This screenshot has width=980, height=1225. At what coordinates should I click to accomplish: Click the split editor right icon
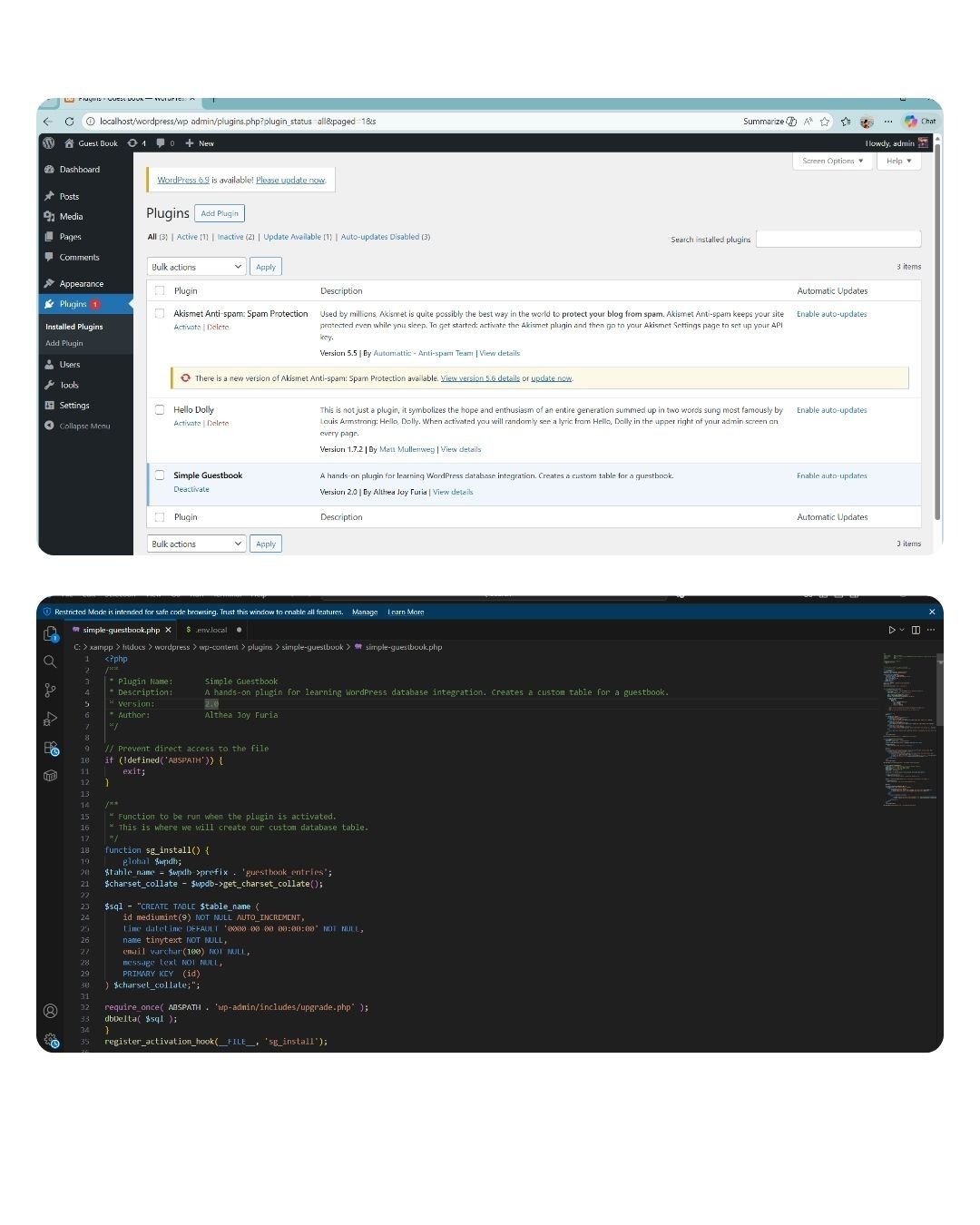pyautogui.click(x=916, y=630)
